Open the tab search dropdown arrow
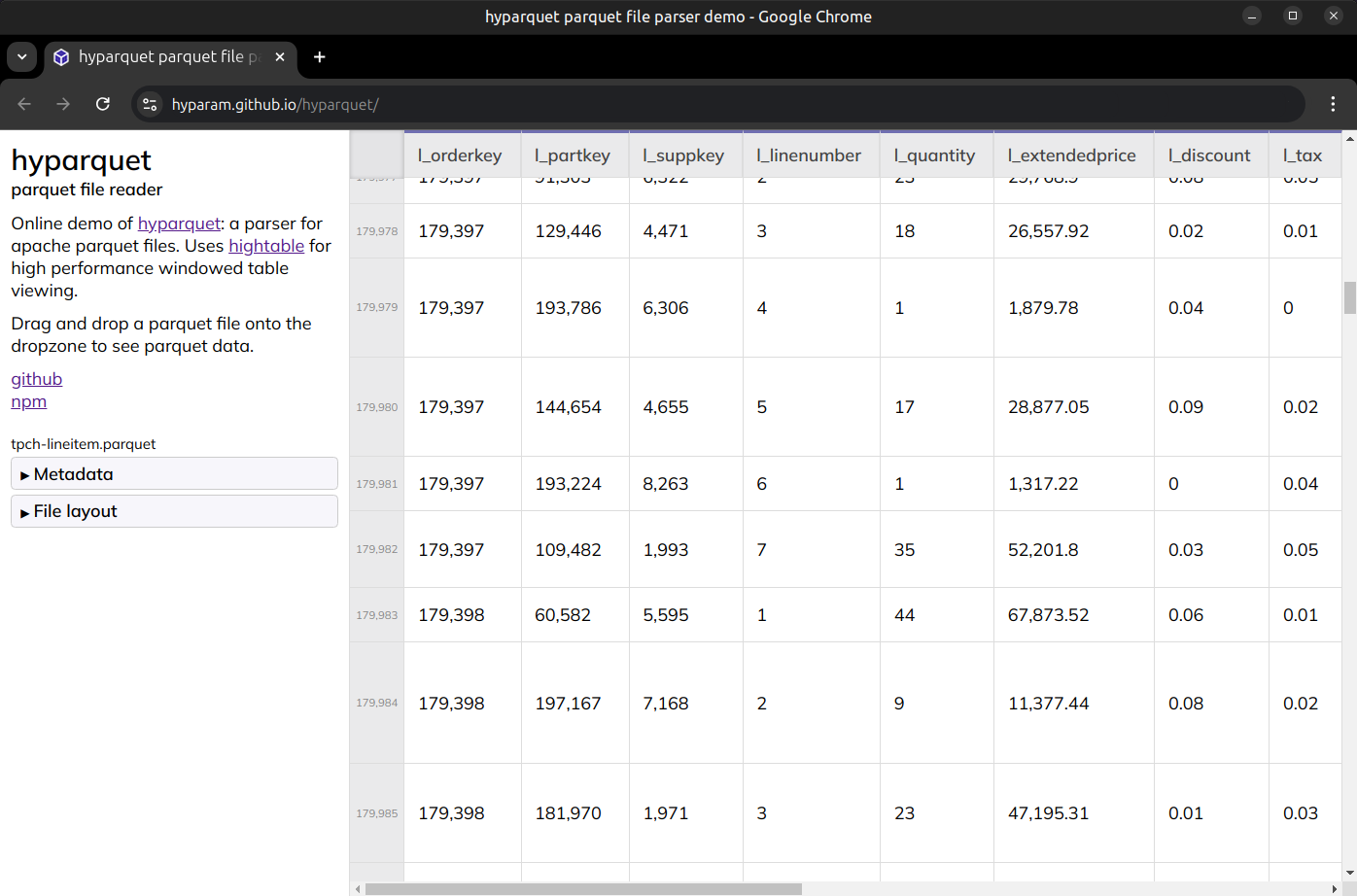This screenshot has width=1357, height=896. coord(21,57)
